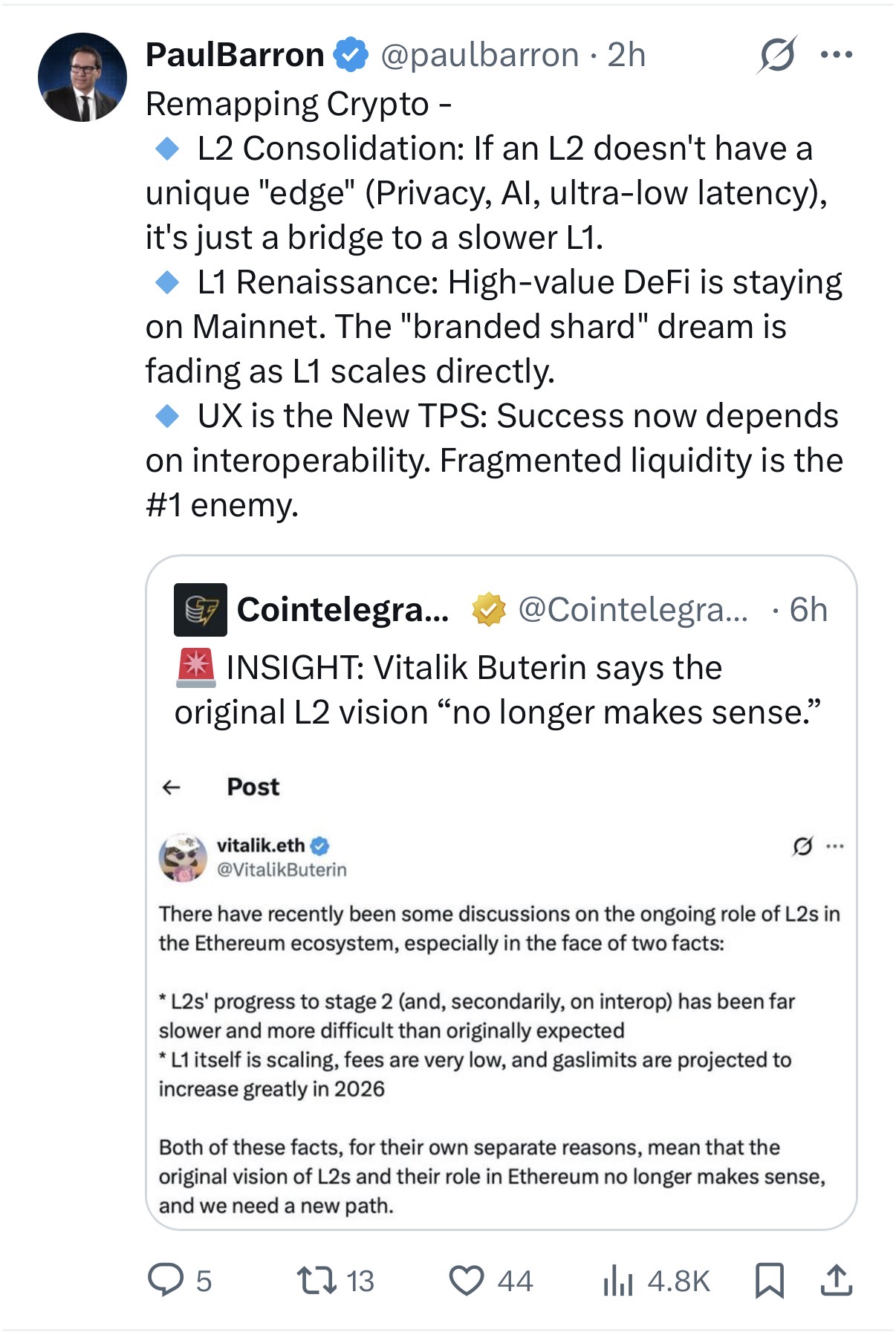
Task: Click the PaulBarron display name
Action: [235, 55]
